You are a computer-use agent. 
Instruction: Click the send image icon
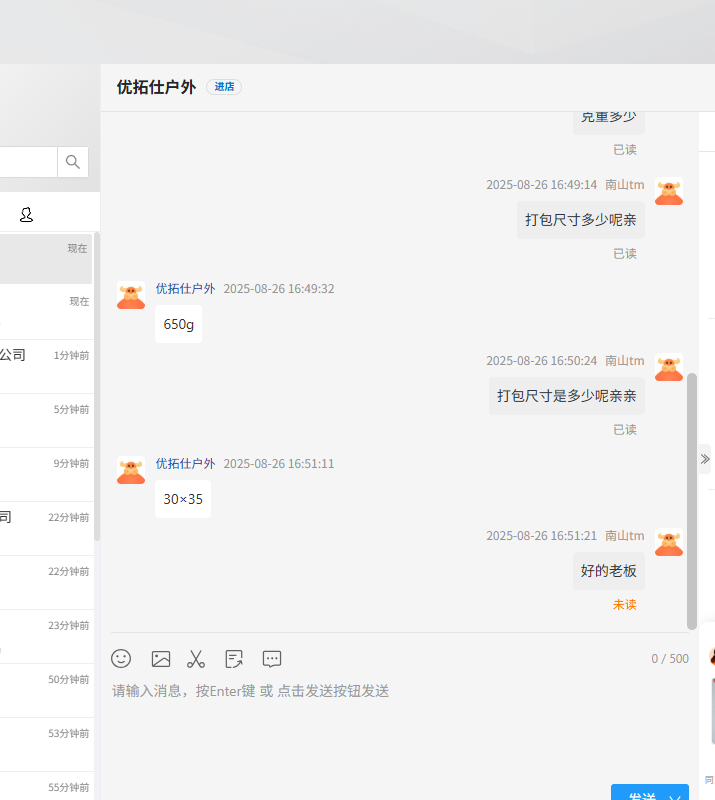161,658
